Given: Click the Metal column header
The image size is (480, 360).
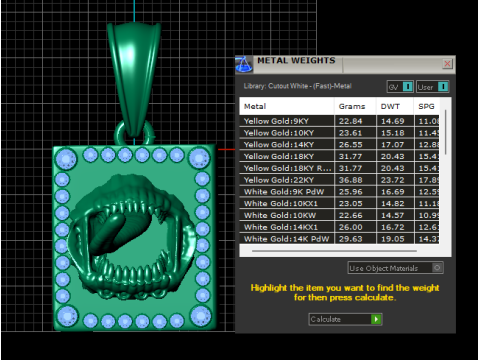Looking at the screenshot, I should [x=287, y=106].
